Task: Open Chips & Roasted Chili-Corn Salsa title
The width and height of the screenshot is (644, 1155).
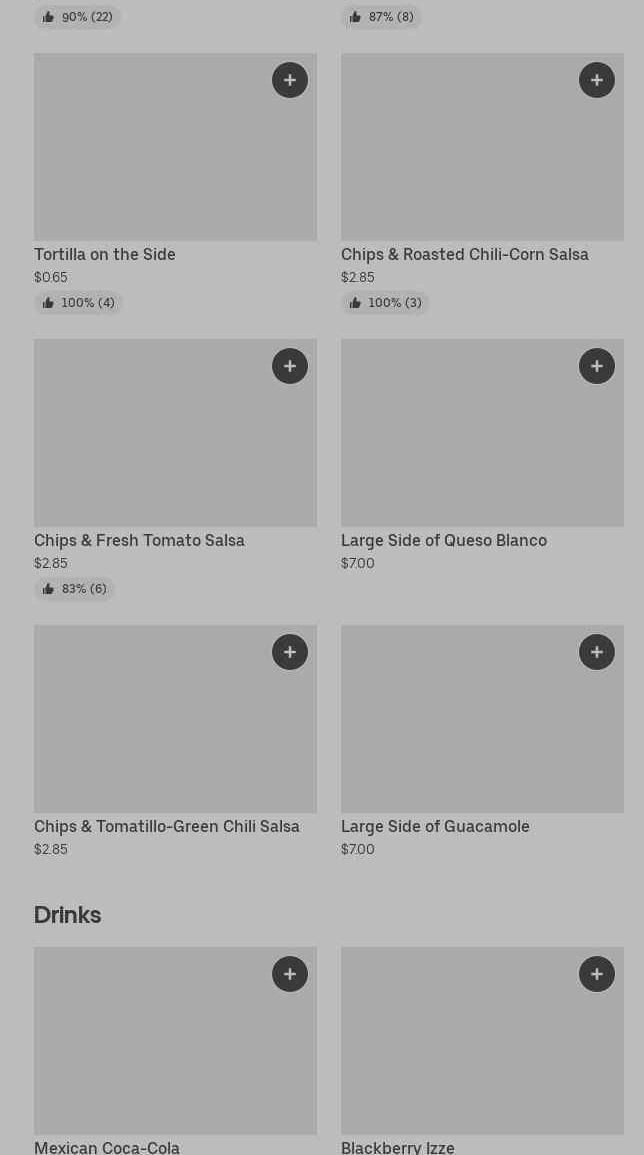Action: (465, 255)
